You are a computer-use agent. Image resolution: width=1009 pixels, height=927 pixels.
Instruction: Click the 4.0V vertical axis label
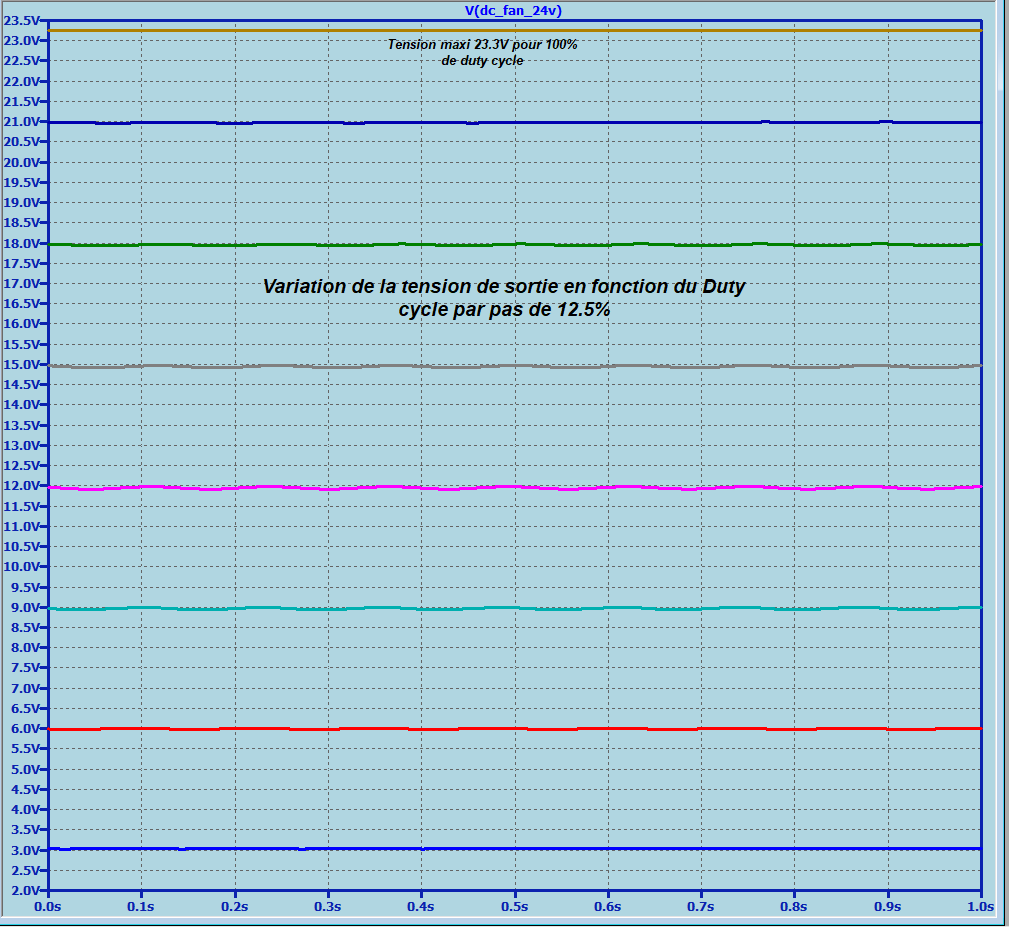(x=24, y=810)
